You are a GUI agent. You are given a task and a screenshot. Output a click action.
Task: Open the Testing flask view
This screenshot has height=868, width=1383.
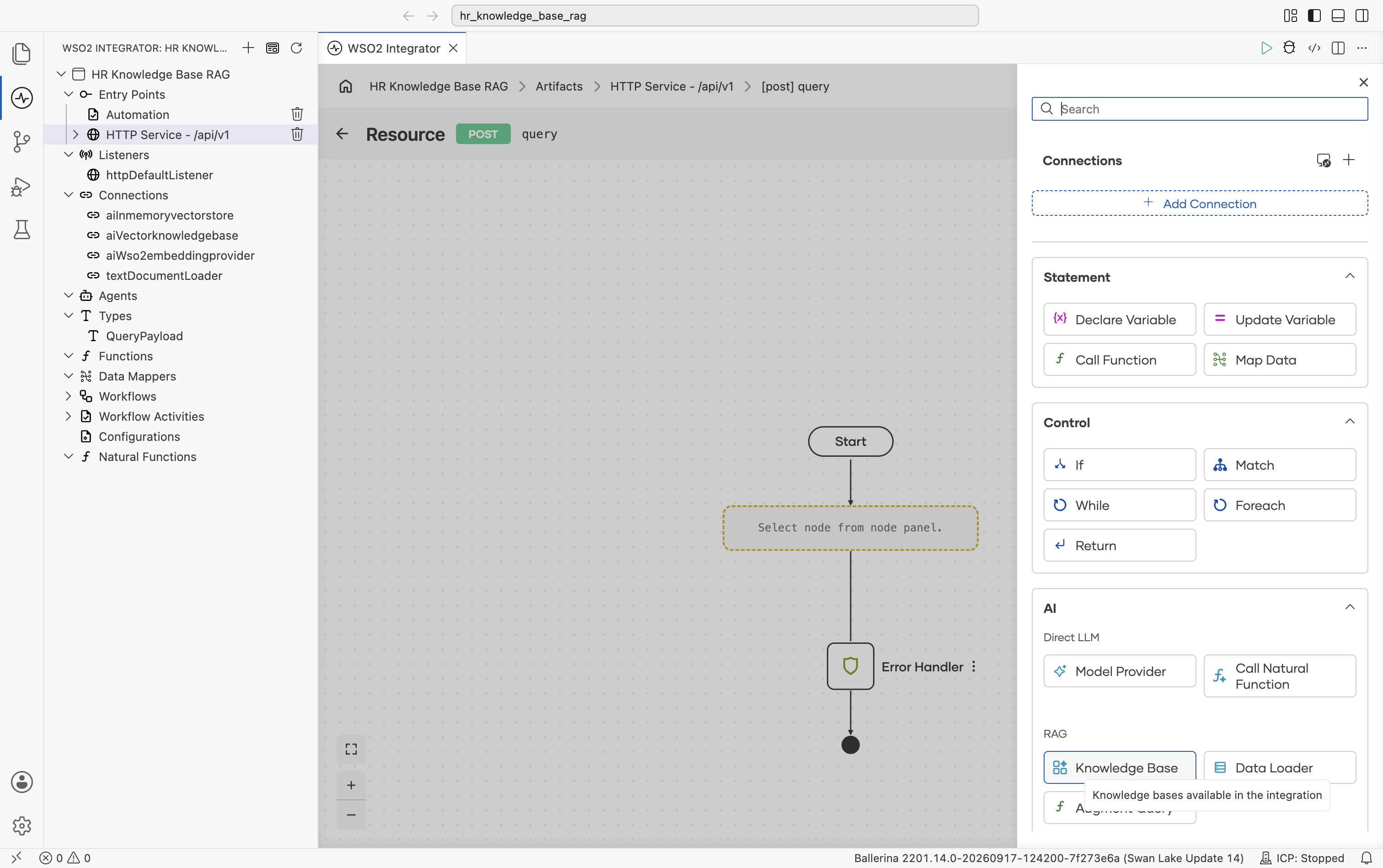pos(21,230)
